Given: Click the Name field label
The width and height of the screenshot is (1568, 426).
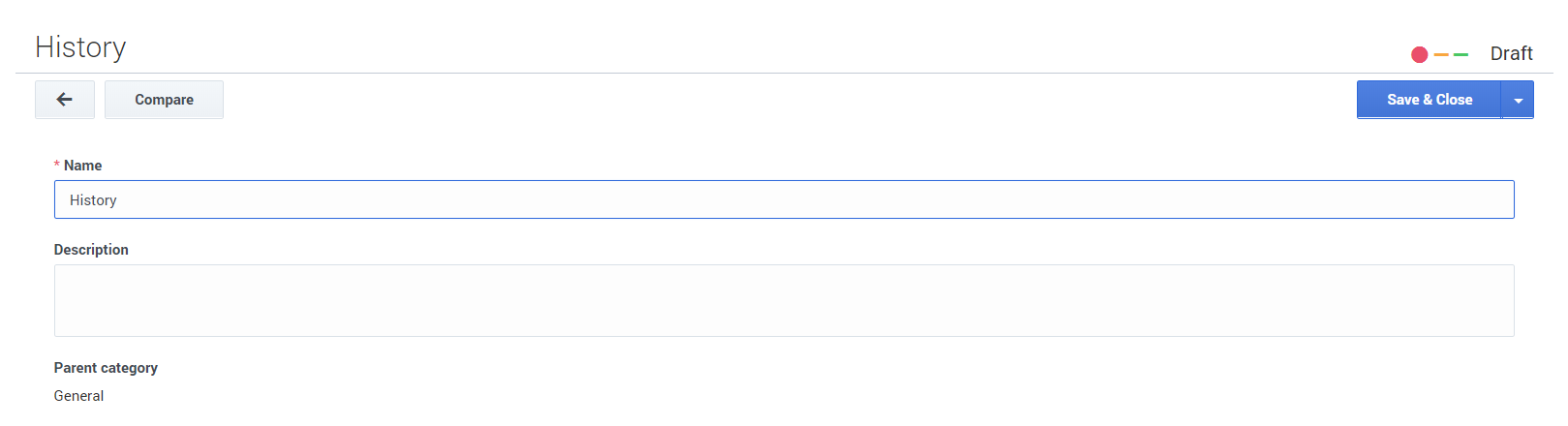Looking at the screenshot, I should [x=83, y=166].
